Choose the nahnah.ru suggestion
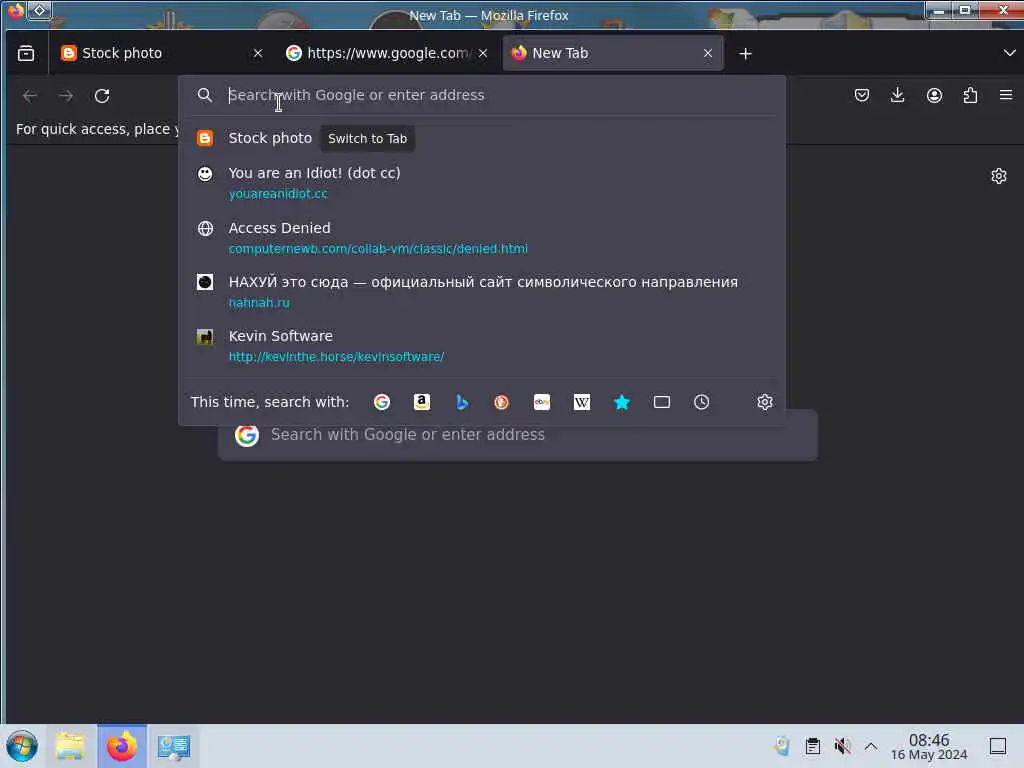 482,292
